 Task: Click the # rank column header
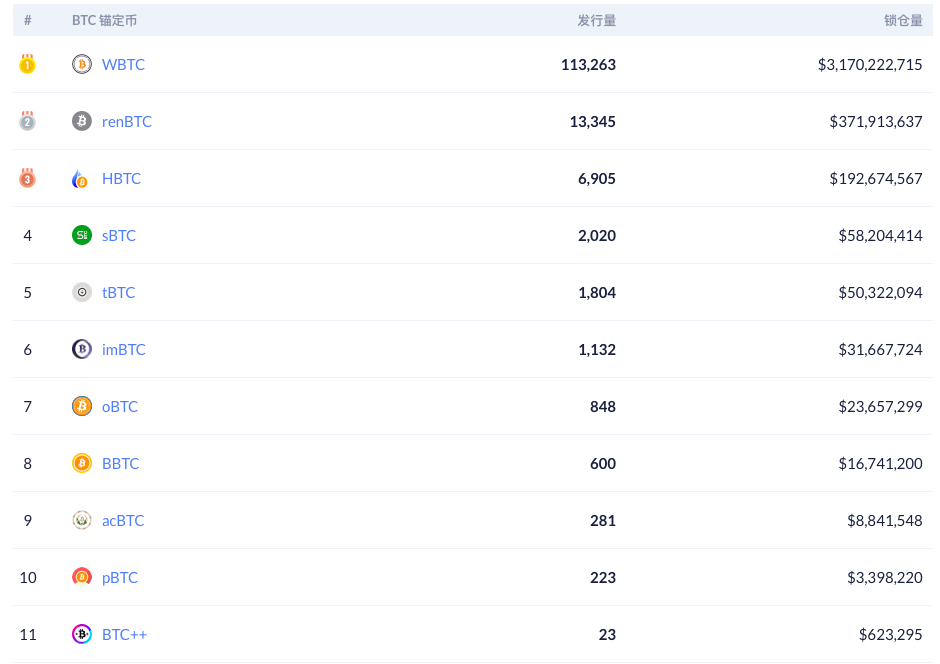28,20
